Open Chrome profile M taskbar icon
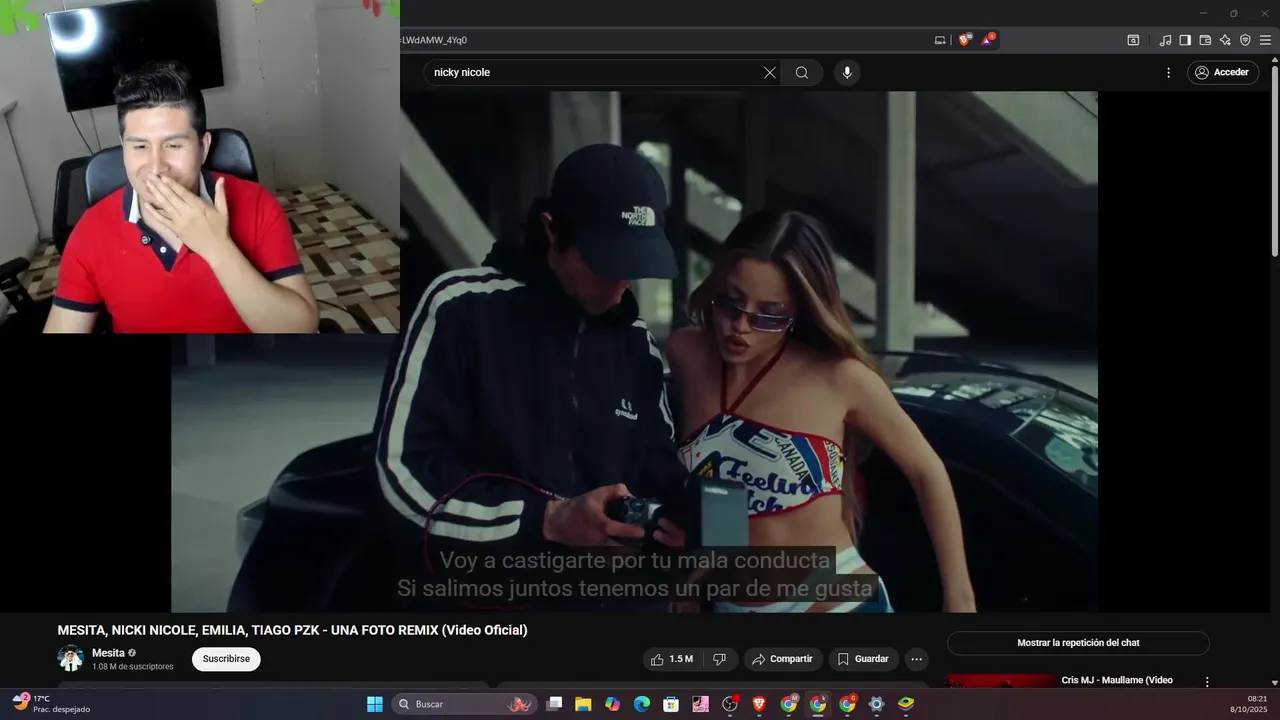The height and width of the screenshot is (720, 1280). 789,704
